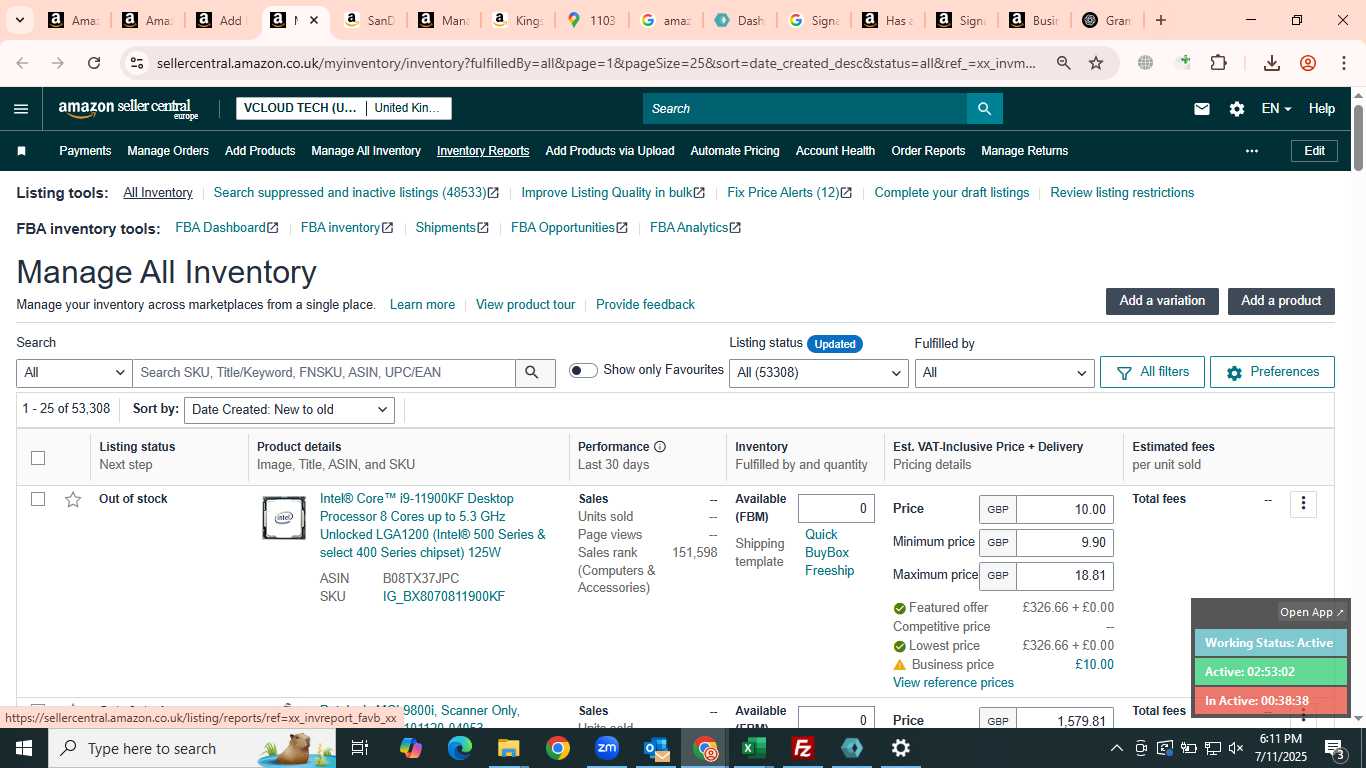Screen dimensions: 1366x768
Task: Favourite the Intel Core i9-11900KF listing star
Action: (x=73, y=499)
